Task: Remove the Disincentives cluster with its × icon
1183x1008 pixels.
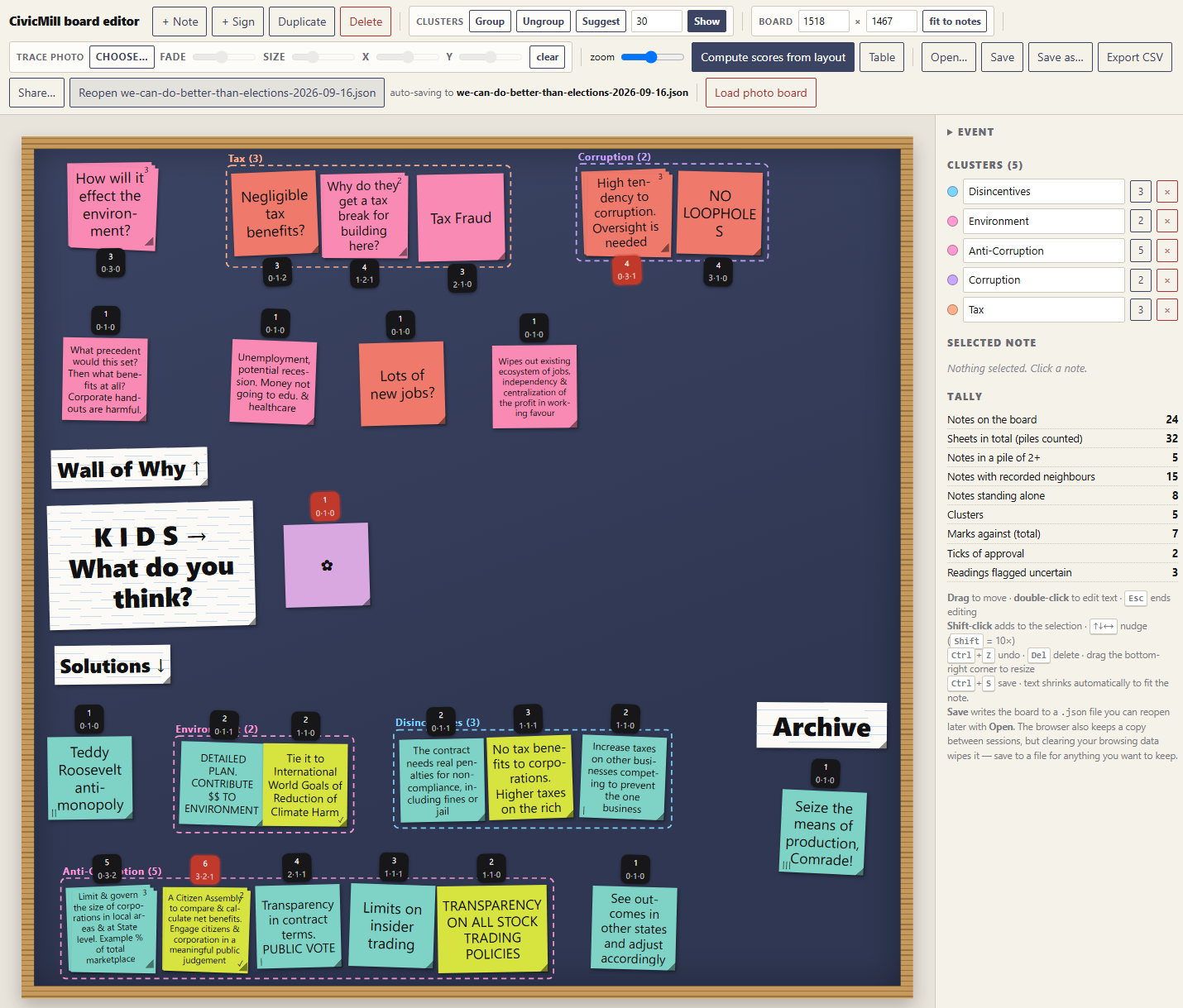Action: tap(1166, 192)
